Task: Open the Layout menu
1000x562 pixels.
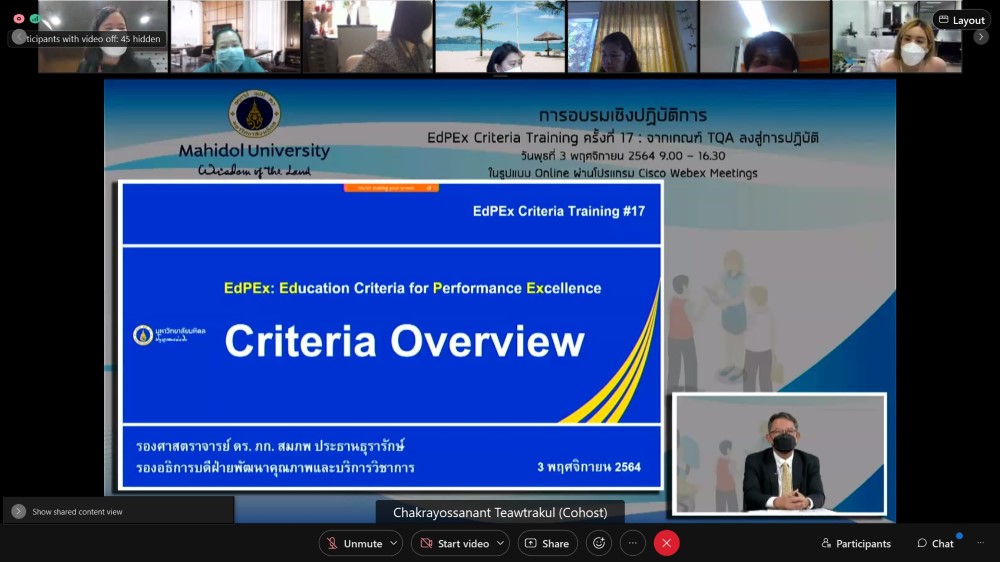Action: 961,20
